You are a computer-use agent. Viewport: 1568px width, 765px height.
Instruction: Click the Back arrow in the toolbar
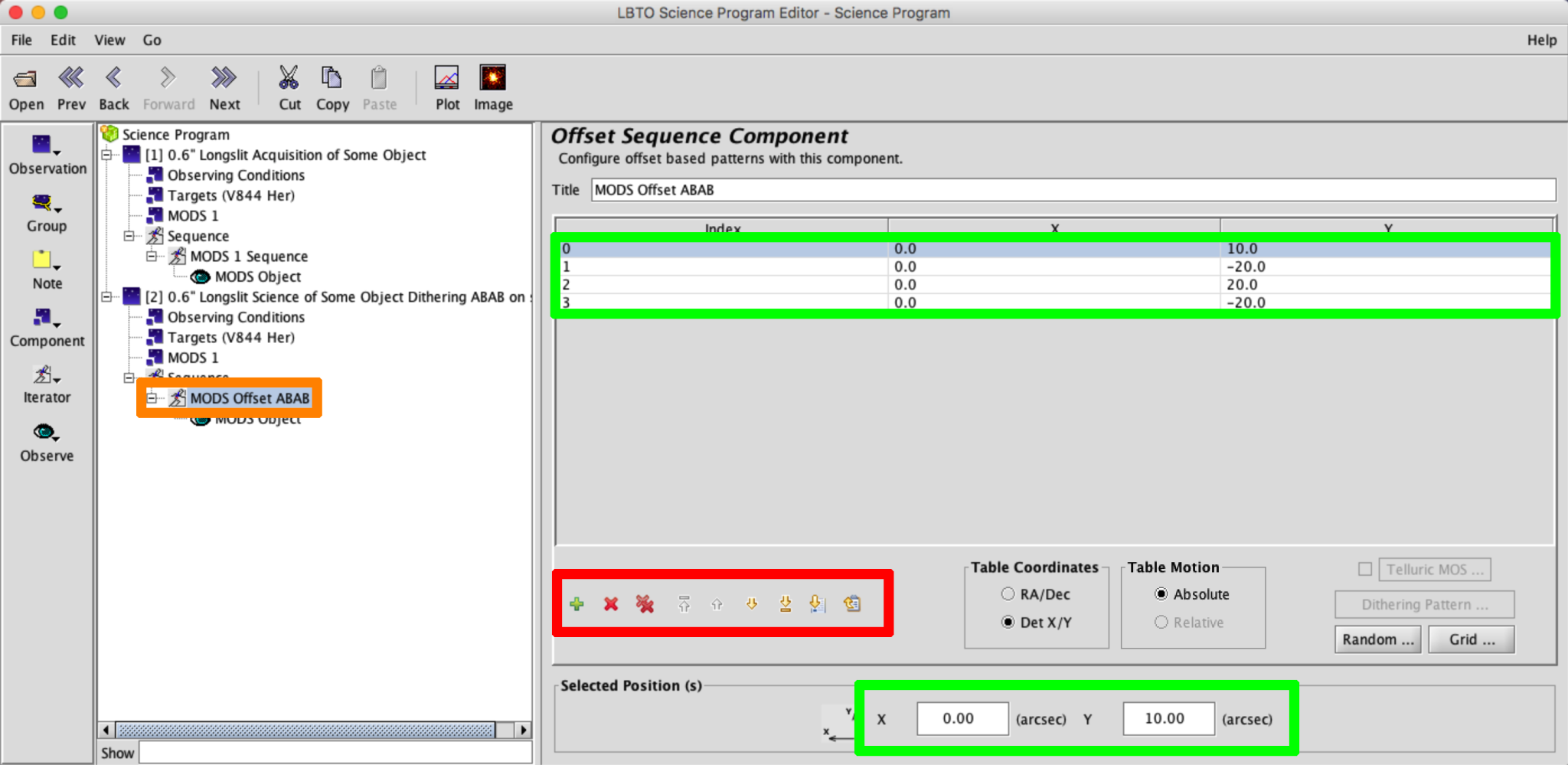(x=113, y=78)
